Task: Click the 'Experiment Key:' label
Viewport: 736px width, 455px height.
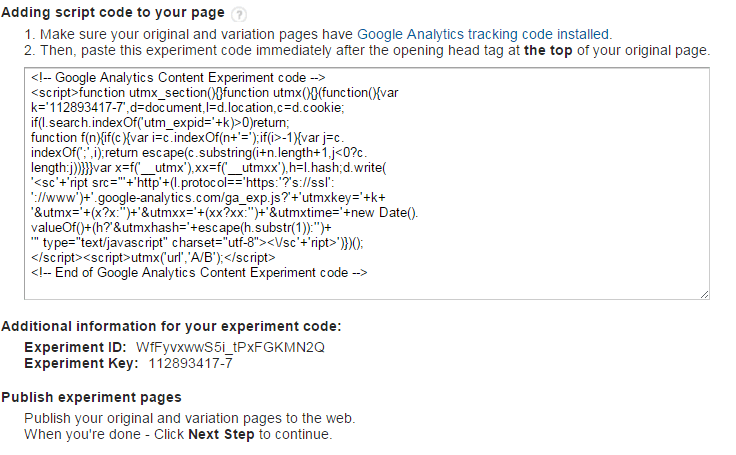Action: [80, 363]
